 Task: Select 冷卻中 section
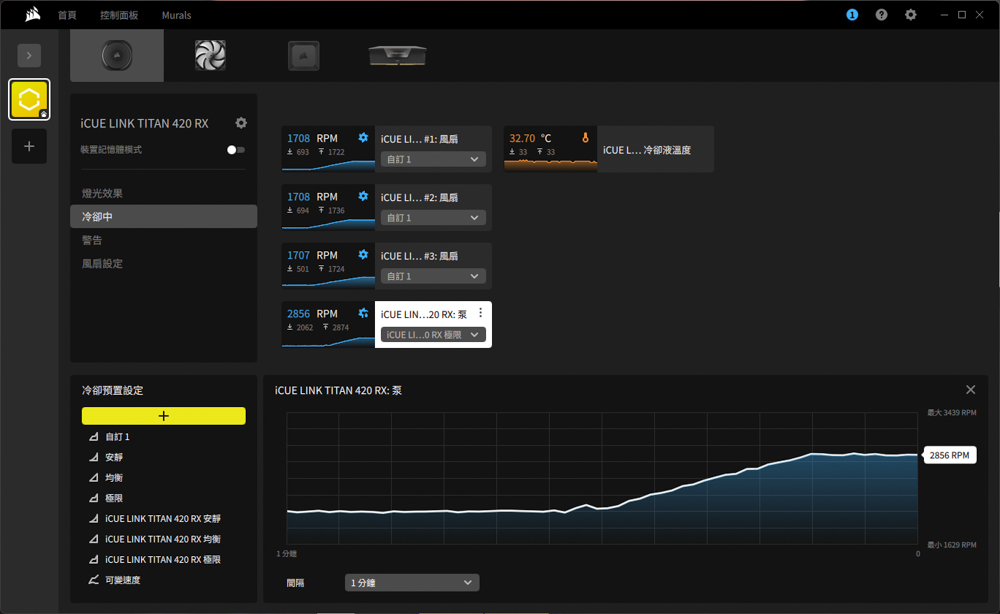coord(164,217)
